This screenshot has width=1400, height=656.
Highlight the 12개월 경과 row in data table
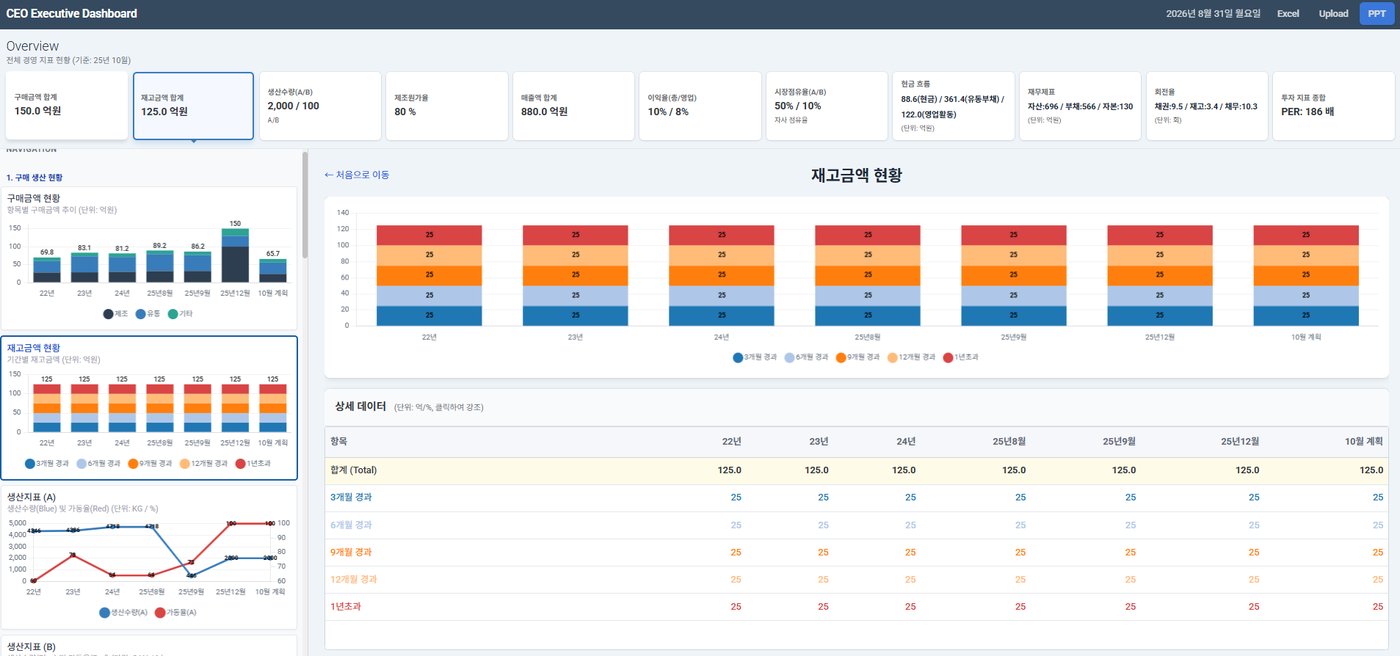coord(857,579)
